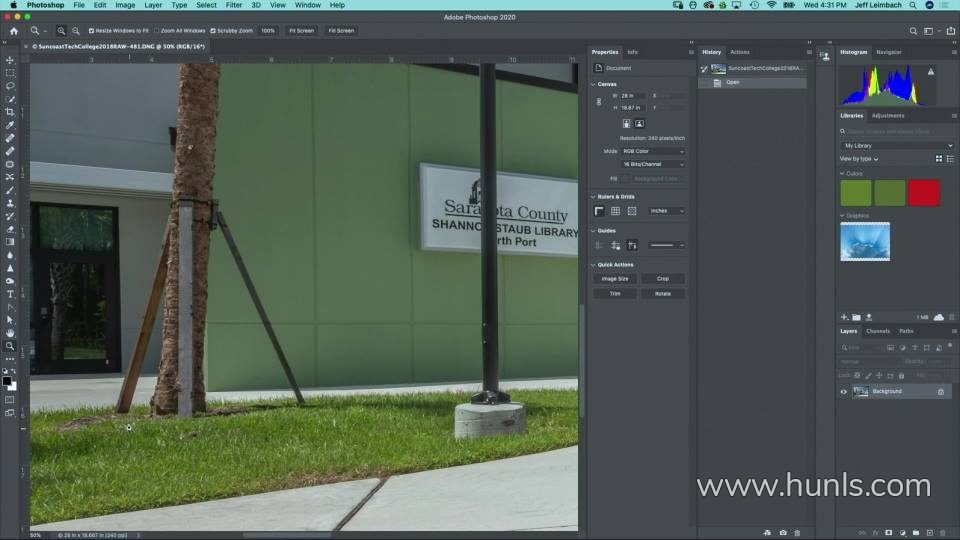The image size is (960, 540).
Task: Toggle Resize Windows to Fit checkbox
Action: tap(91, 31)
